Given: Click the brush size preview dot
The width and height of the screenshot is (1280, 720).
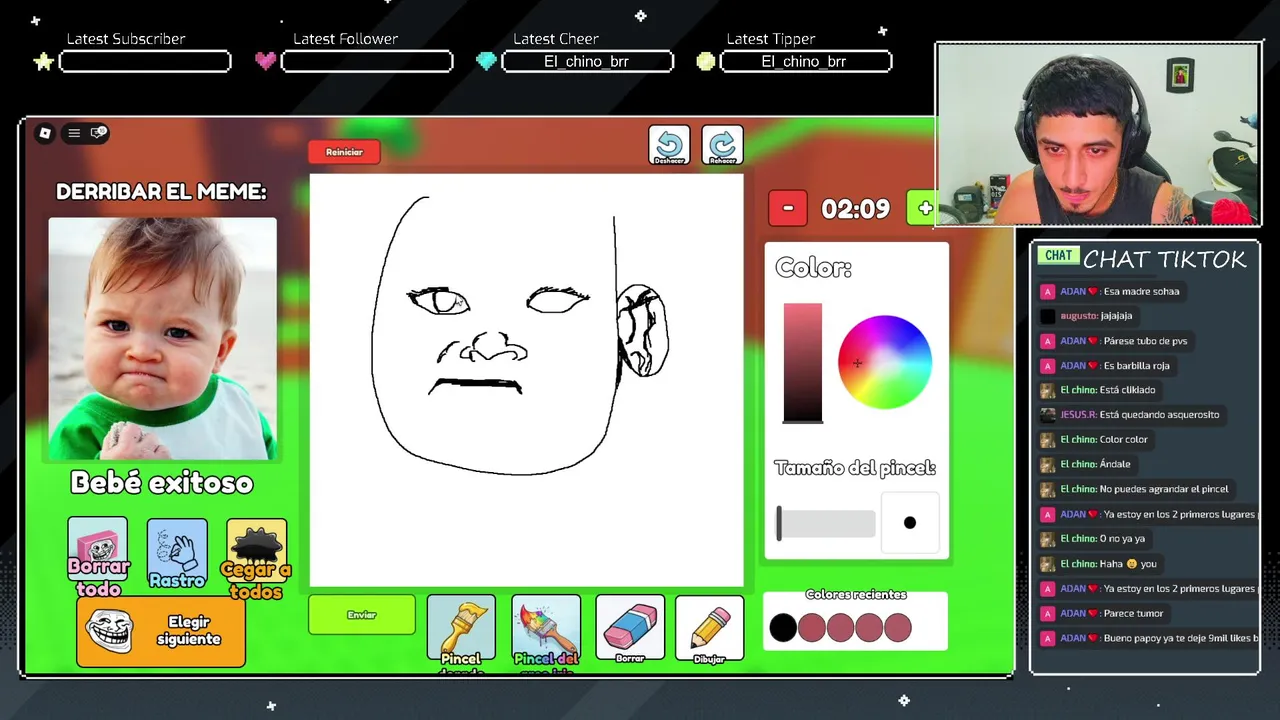Looking at the screenshot, I should click(x=910, y=523).
